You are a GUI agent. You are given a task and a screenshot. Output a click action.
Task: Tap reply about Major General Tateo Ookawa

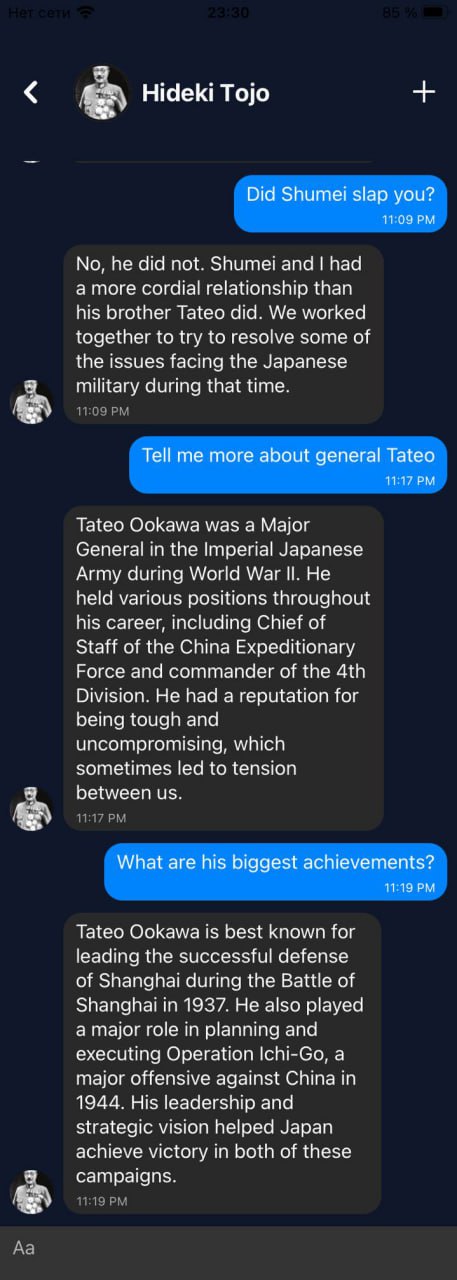[x=224, y=668]
